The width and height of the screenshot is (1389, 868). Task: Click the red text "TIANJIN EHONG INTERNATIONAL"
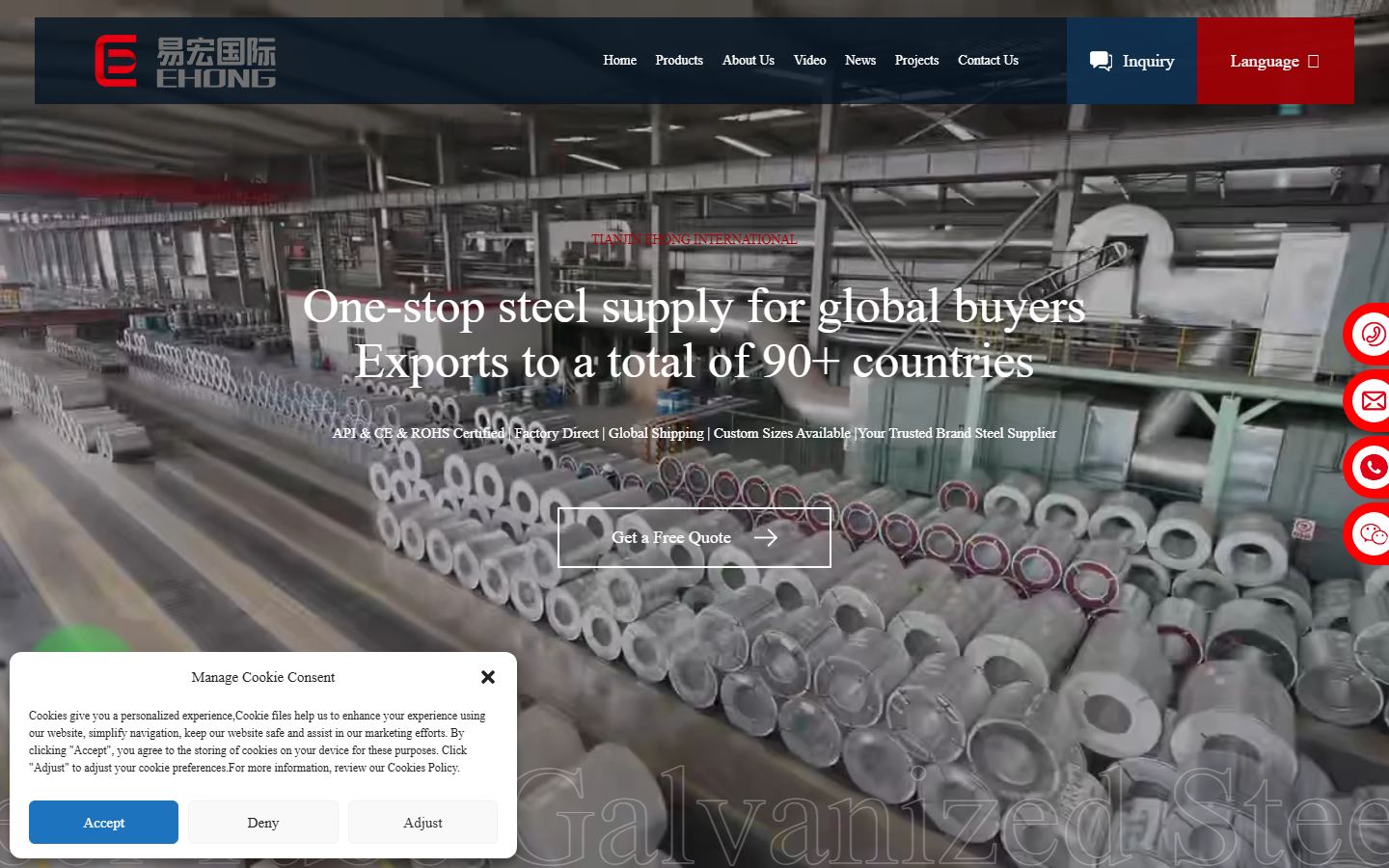pos(694,239)
